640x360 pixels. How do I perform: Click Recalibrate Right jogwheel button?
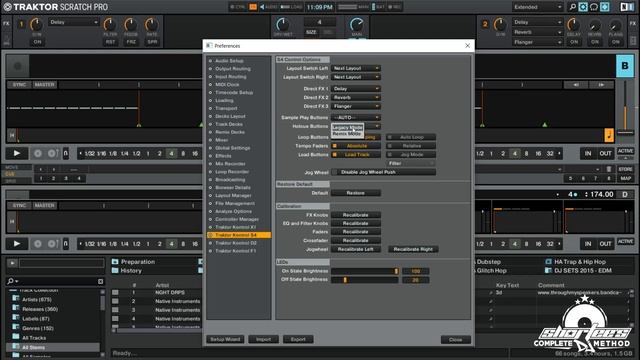[x=413, y=249]
